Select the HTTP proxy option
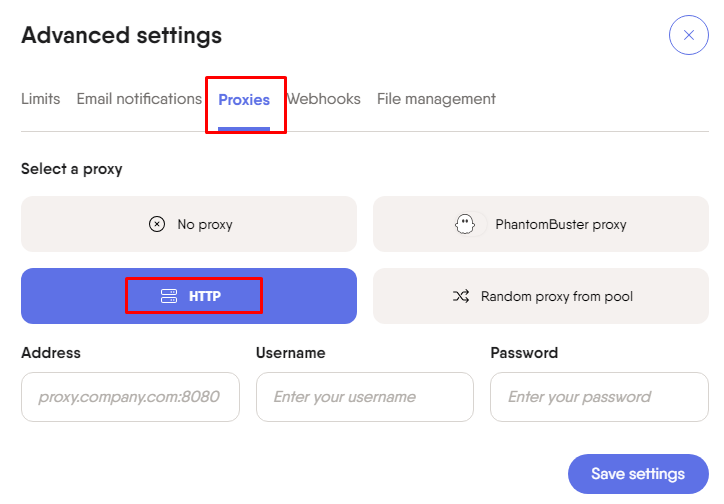Viewport: 724px width, 504px height. (x=189, y=296)
